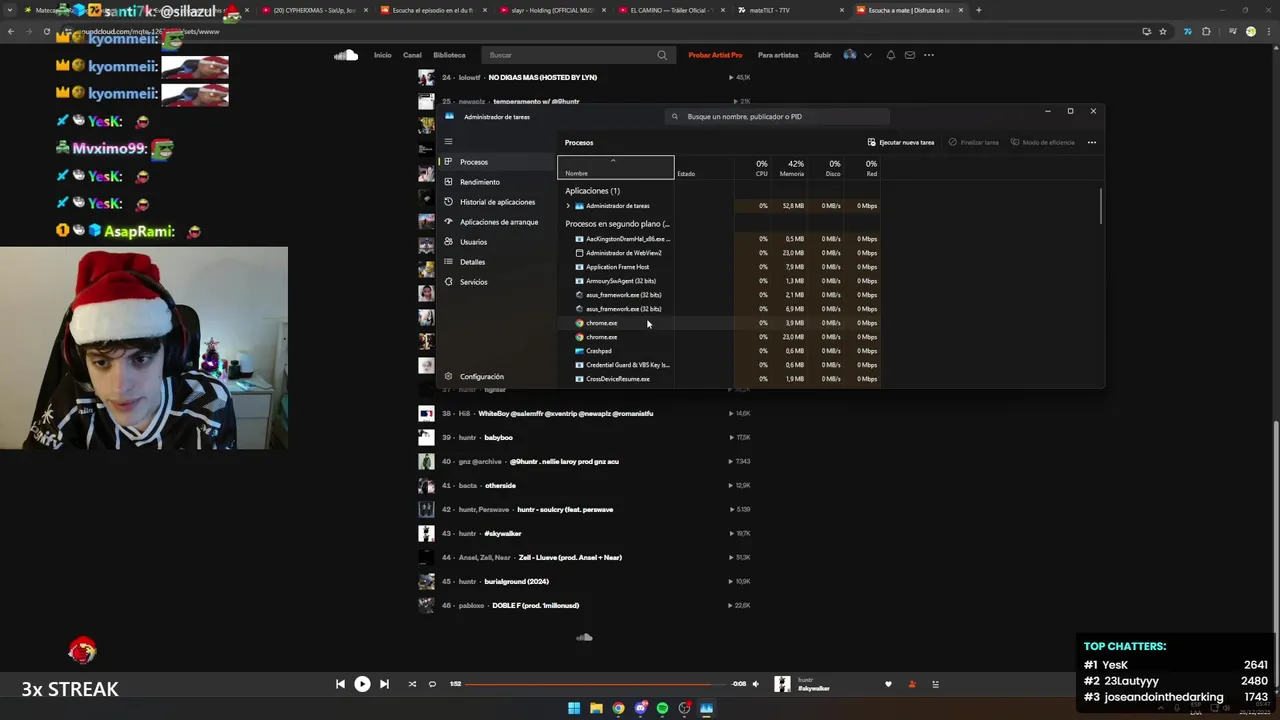Go to SoundCloud Inicio
The width and height of the screenshot is (1280, 720).
pyautogui.click(x=382, y=55)
